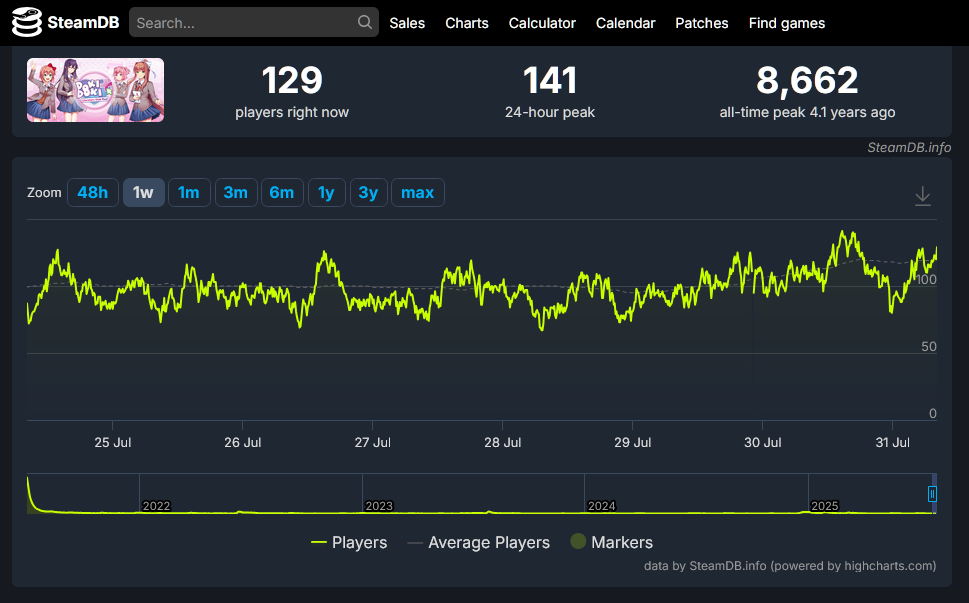Download chart data via the download arrow icon
The height and width of the screenshot is (603, 969).
[923, 196]
